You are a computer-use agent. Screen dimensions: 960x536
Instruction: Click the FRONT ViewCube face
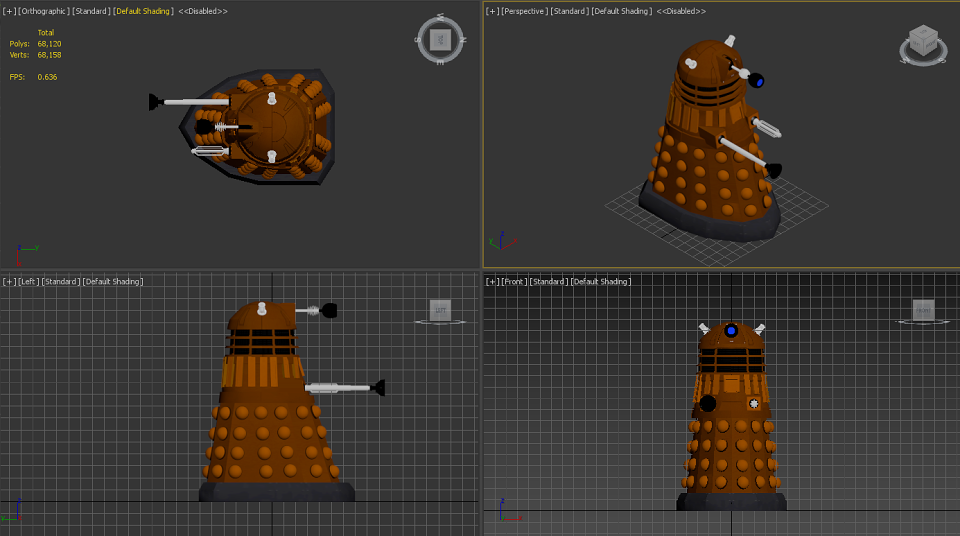923,310
